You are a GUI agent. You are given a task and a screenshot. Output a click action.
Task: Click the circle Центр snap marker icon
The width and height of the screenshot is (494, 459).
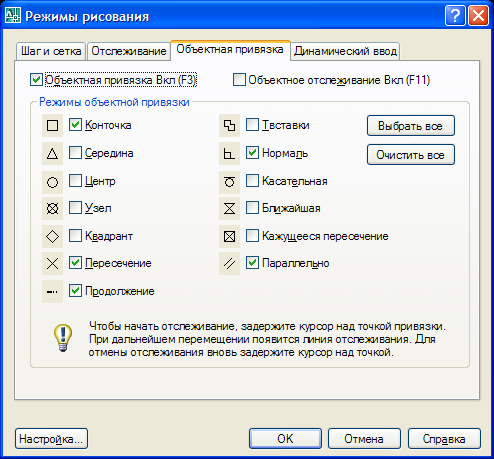tap(52, 182)
